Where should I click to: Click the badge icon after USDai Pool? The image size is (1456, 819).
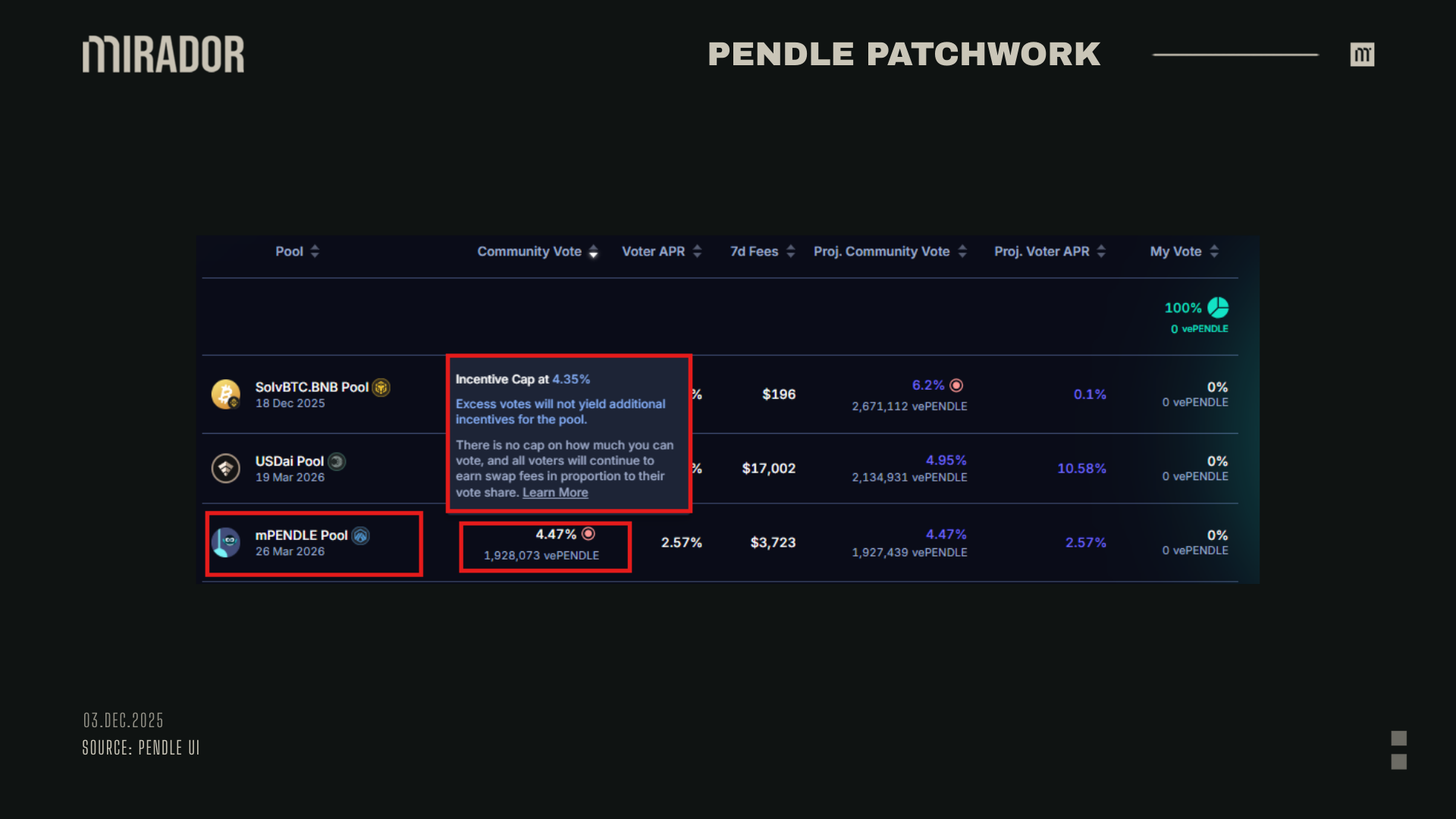[x=337, y=461]
